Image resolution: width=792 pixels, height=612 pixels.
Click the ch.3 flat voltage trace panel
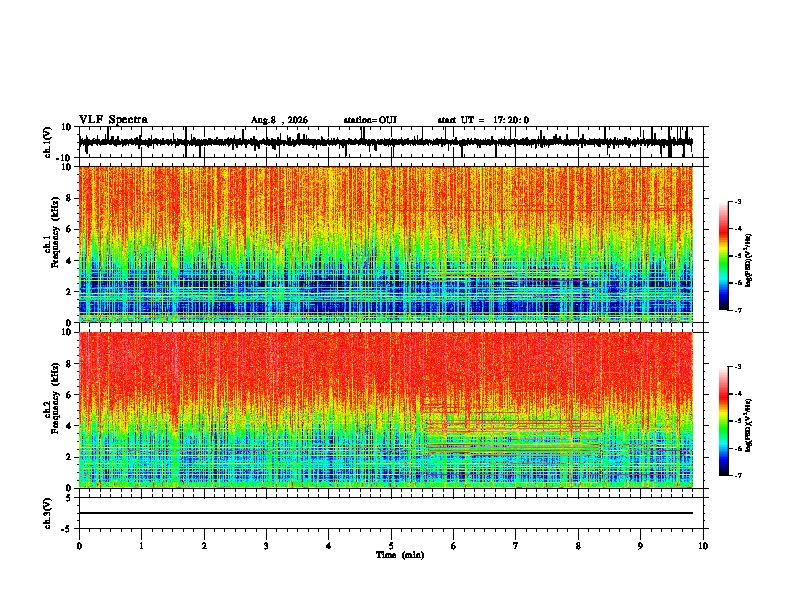(x=391, y=513)
